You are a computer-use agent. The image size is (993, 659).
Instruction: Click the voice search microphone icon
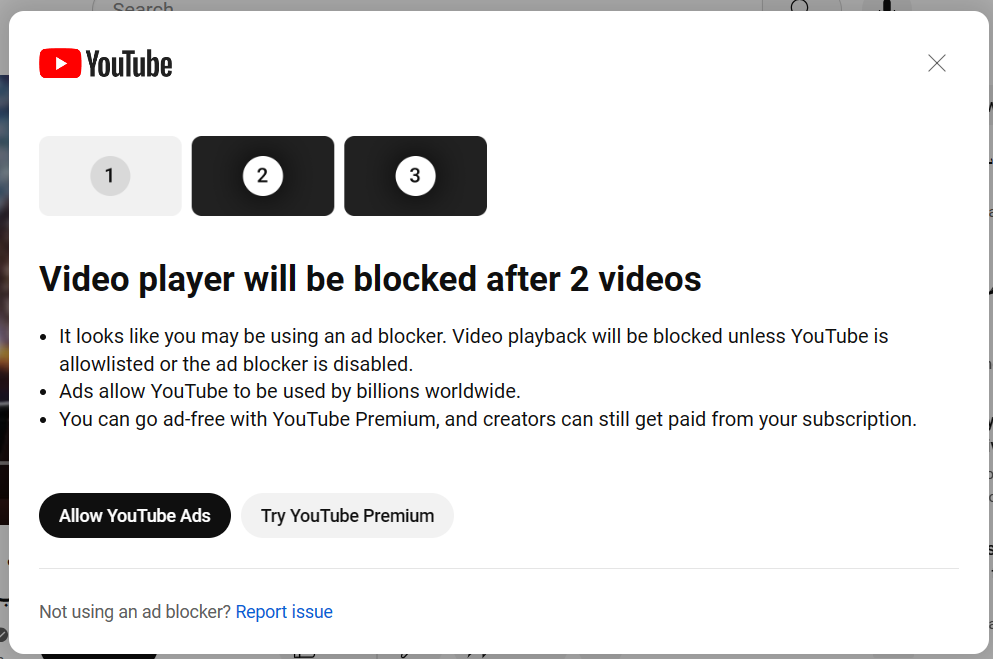(x=886, y=7)
